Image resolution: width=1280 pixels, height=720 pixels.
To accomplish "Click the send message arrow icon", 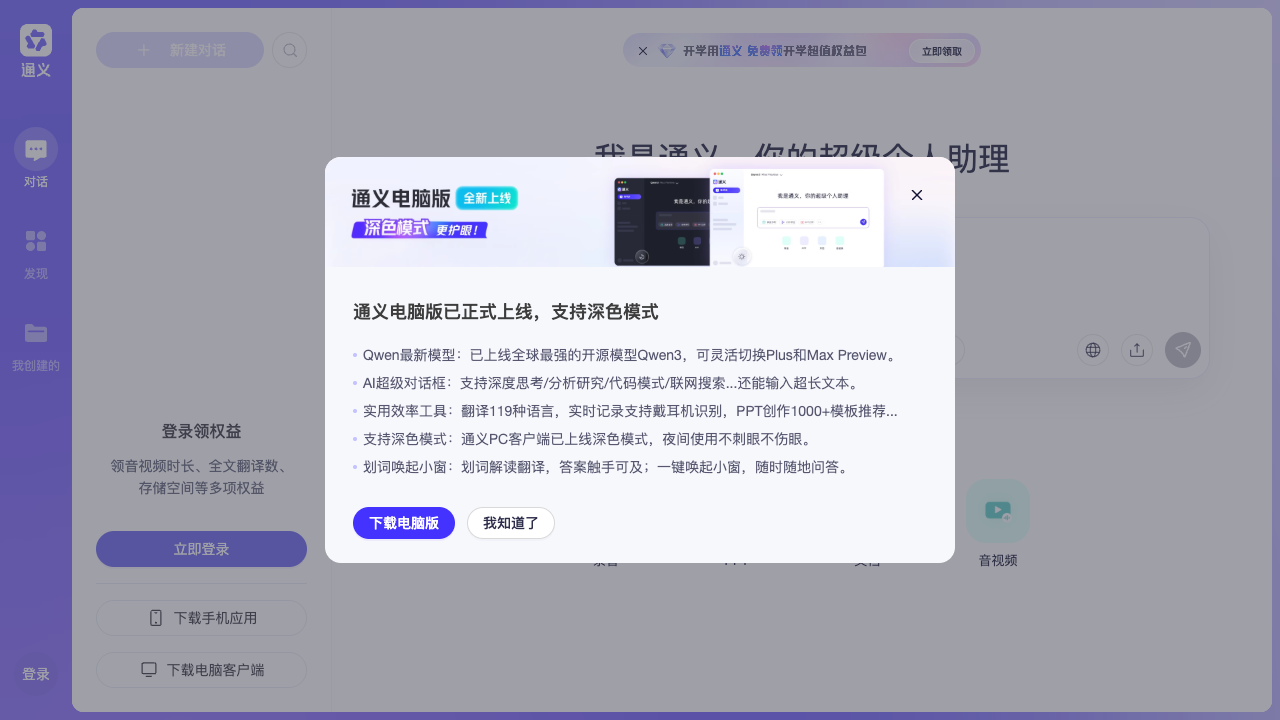I will (x=1183, y=350).
